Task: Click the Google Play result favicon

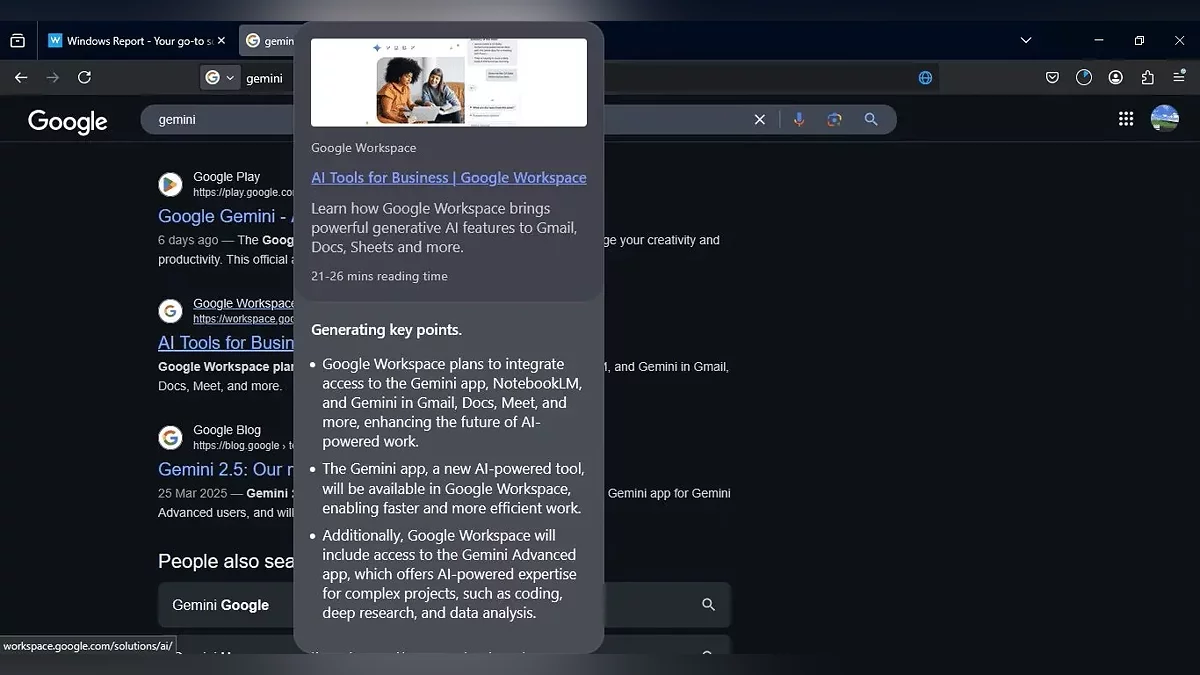Action: (170, 184)
